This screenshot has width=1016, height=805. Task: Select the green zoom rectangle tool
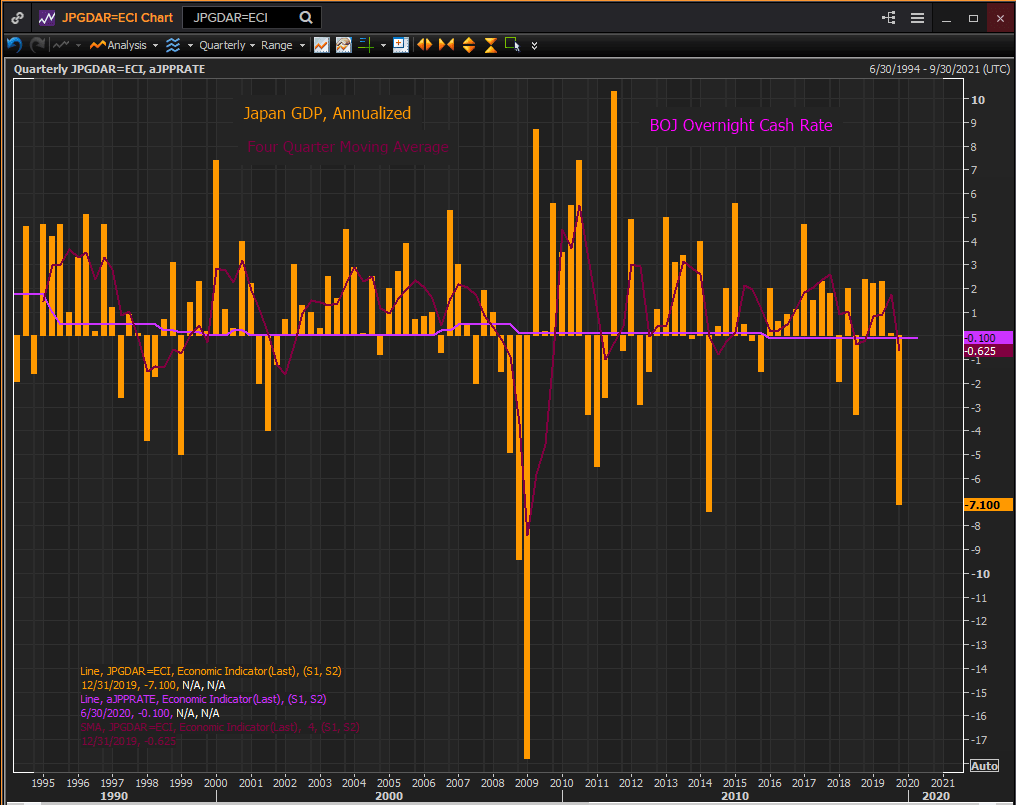point(513,45)
